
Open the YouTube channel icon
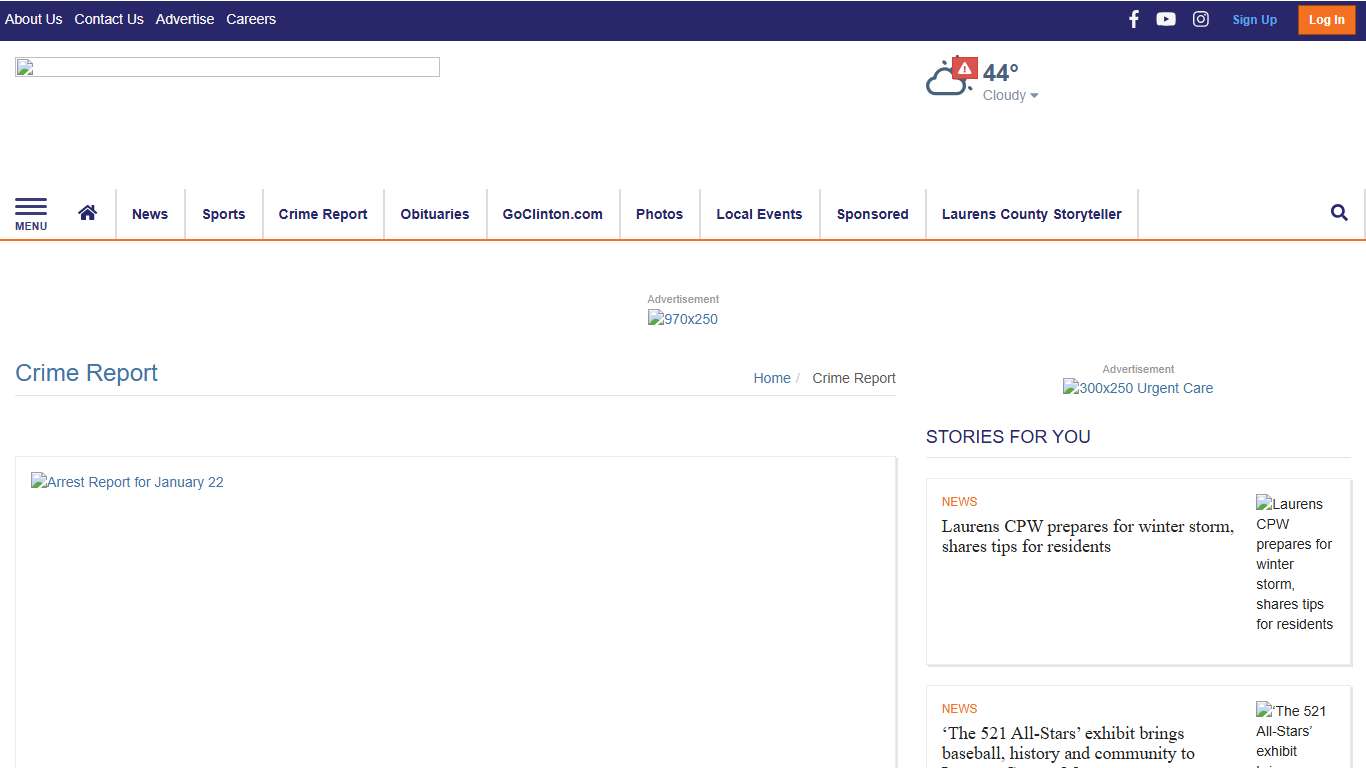click(x=1166, y=19)
